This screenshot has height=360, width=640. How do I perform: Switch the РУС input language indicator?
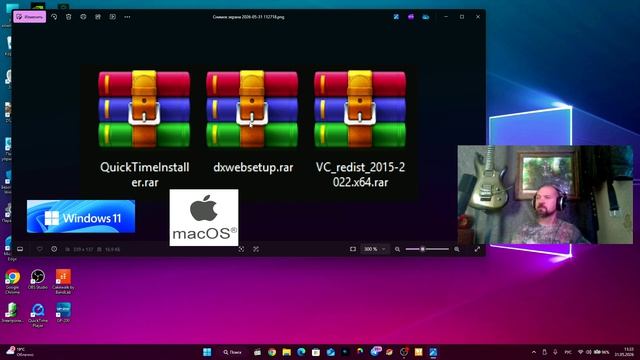tap(568, 352)
